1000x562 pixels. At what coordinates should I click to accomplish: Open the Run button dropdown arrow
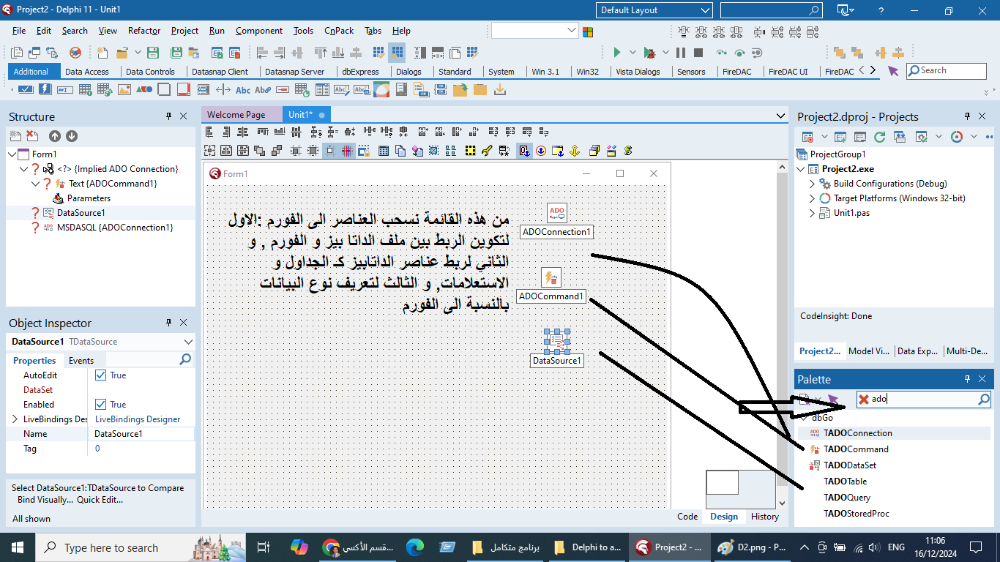[633, 52]
